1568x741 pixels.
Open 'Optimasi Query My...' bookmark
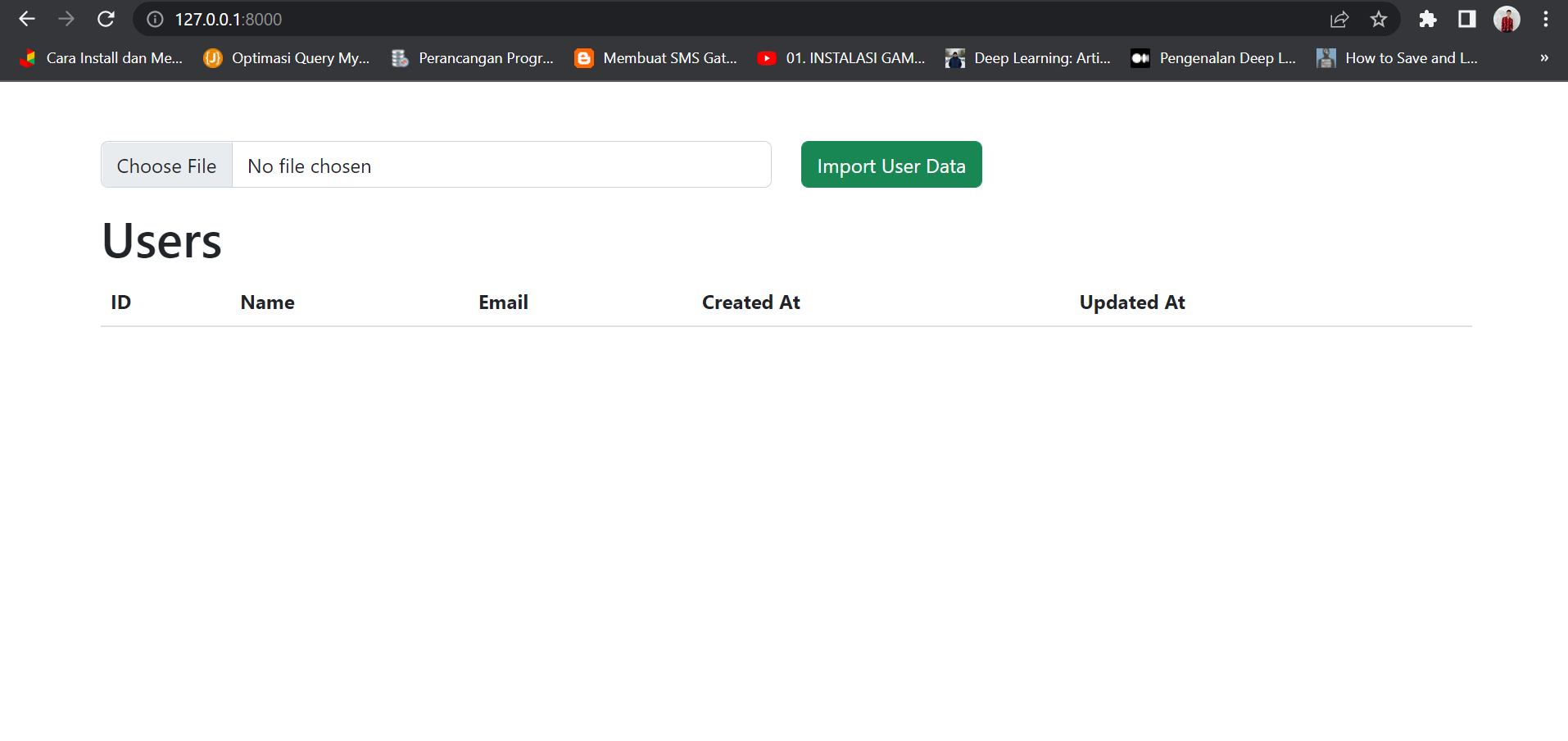tap(287, 58)
